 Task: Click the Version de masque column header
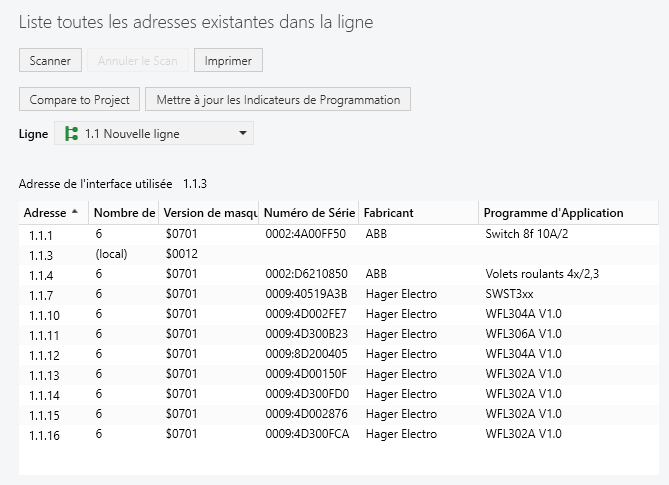coord(208,213)
